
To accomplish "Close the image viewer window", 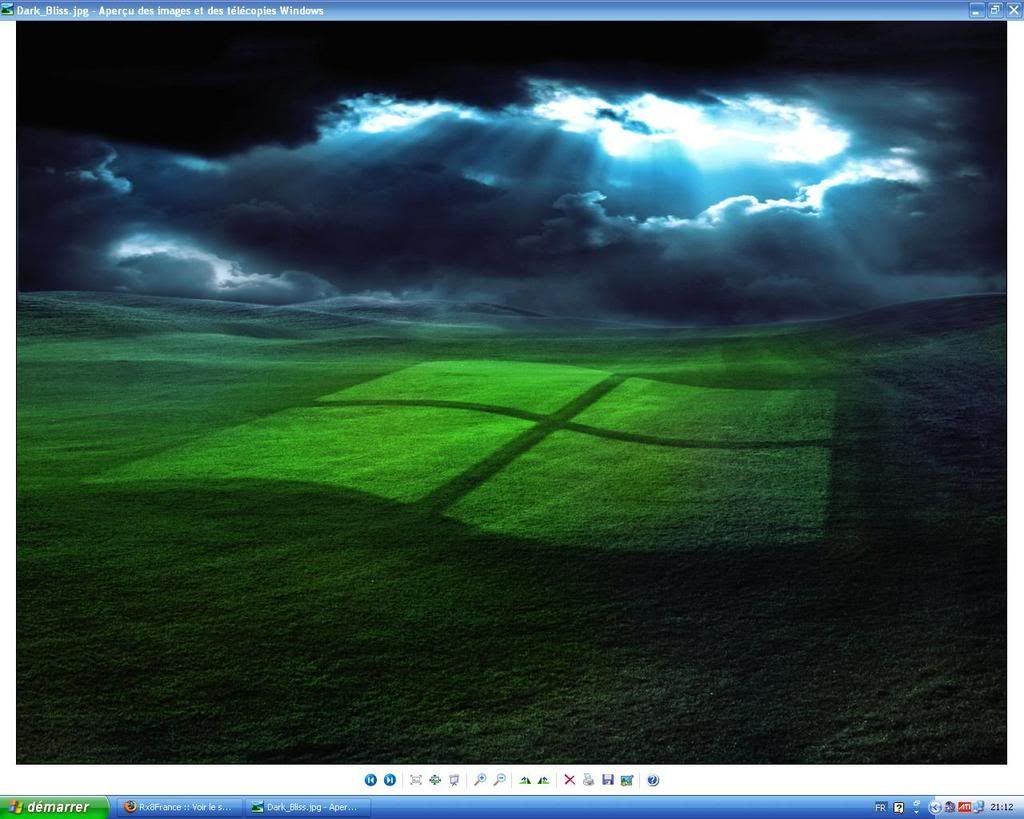I will 1014,10.
